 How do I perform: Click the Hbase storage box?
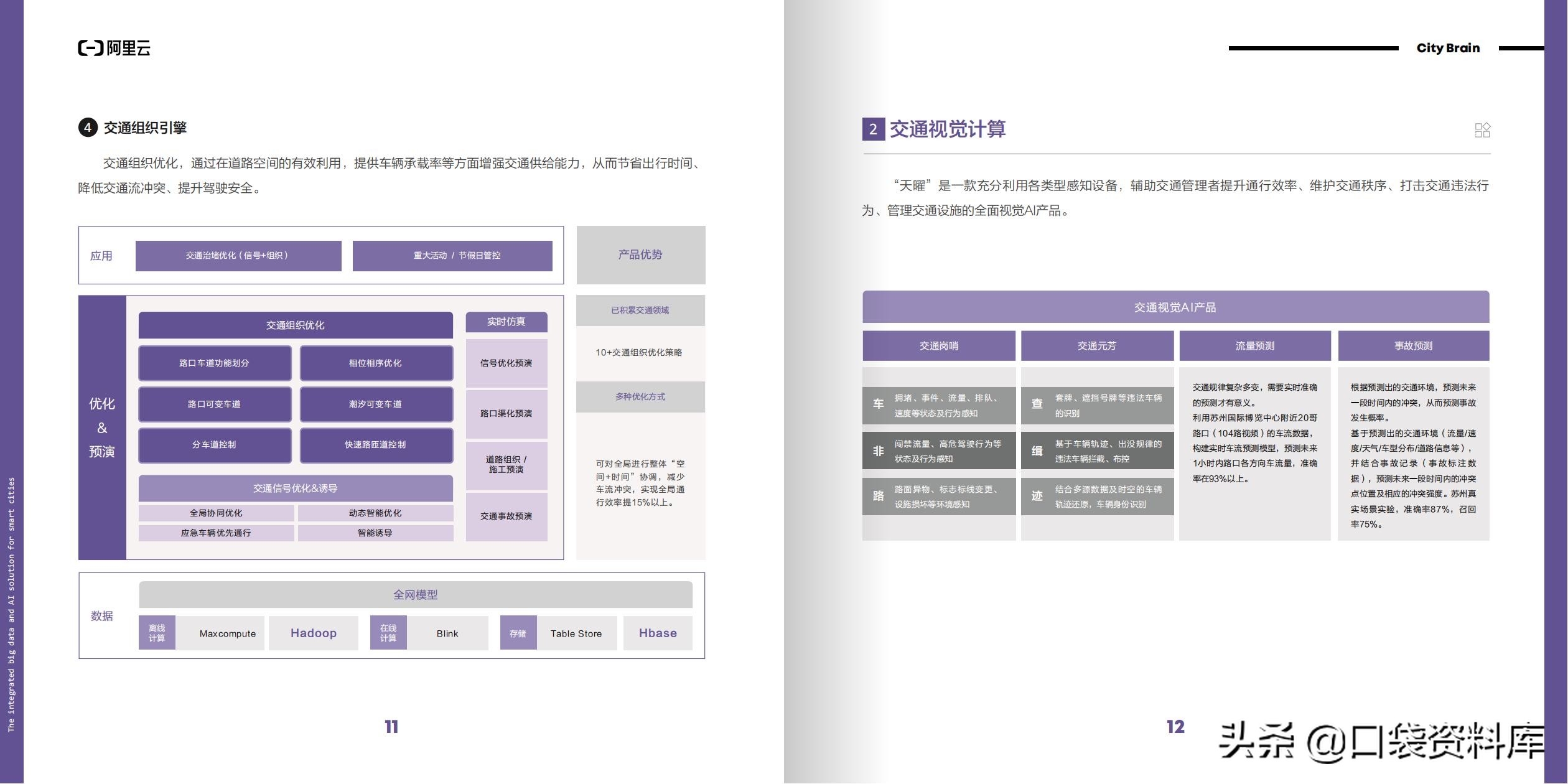pos(658,633)
